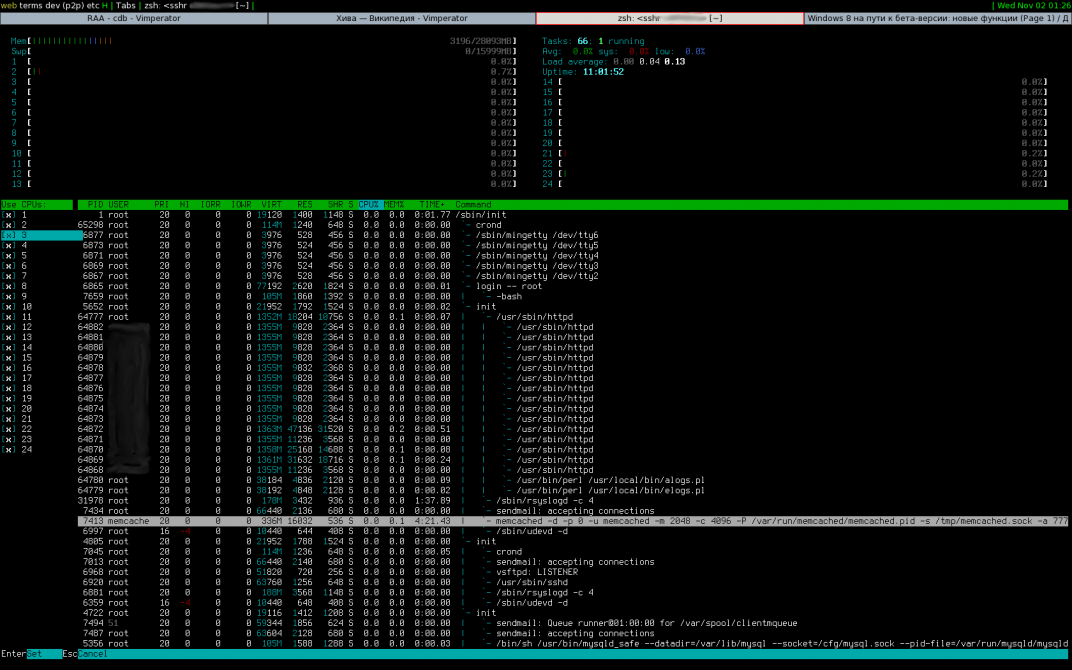1072x670 pixels.
Task: Open the Хива — Википедия Vimperator tab
Action: 401,18
